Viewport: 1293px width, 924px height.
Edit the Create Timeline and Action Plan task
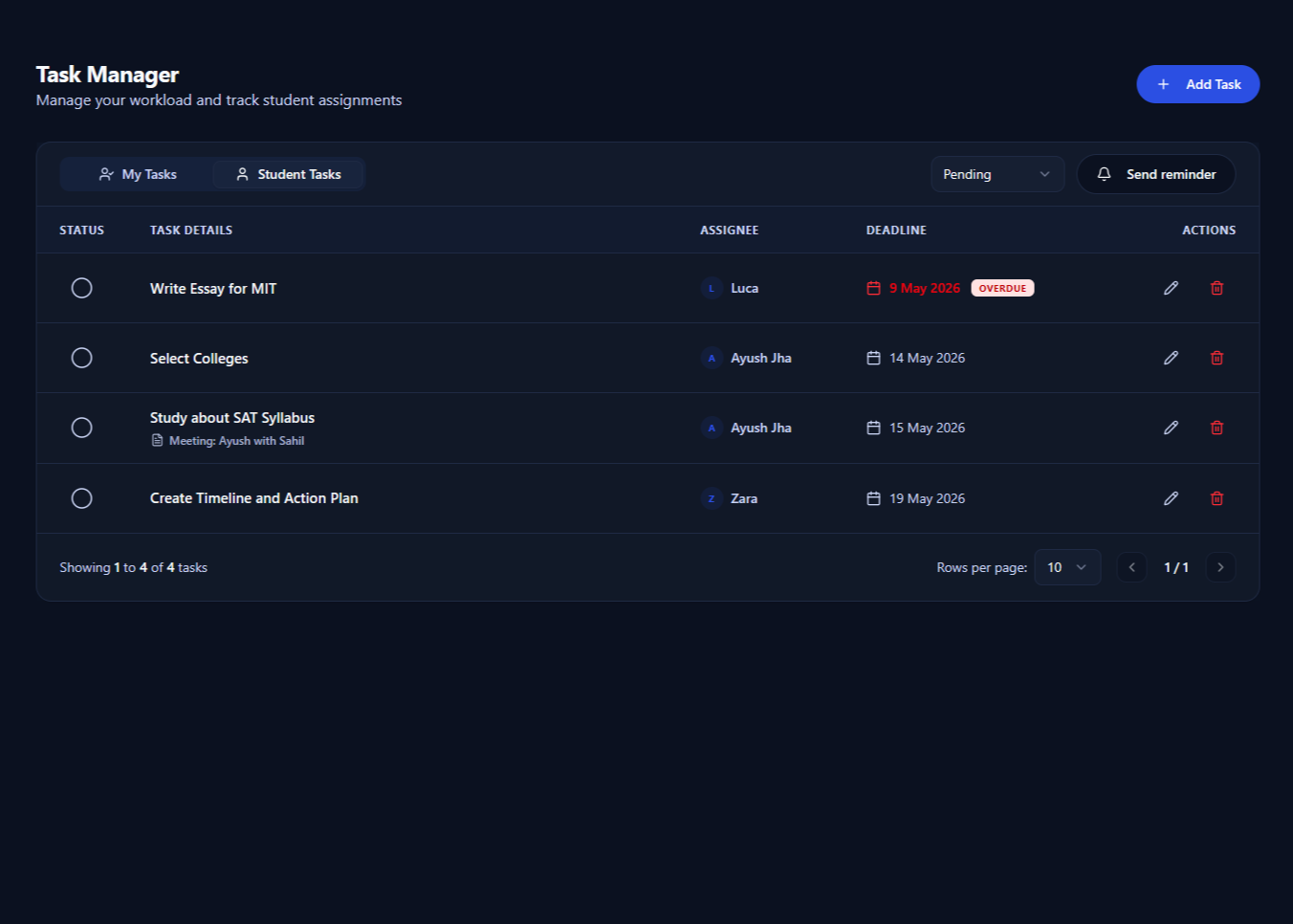(1171, 498)
